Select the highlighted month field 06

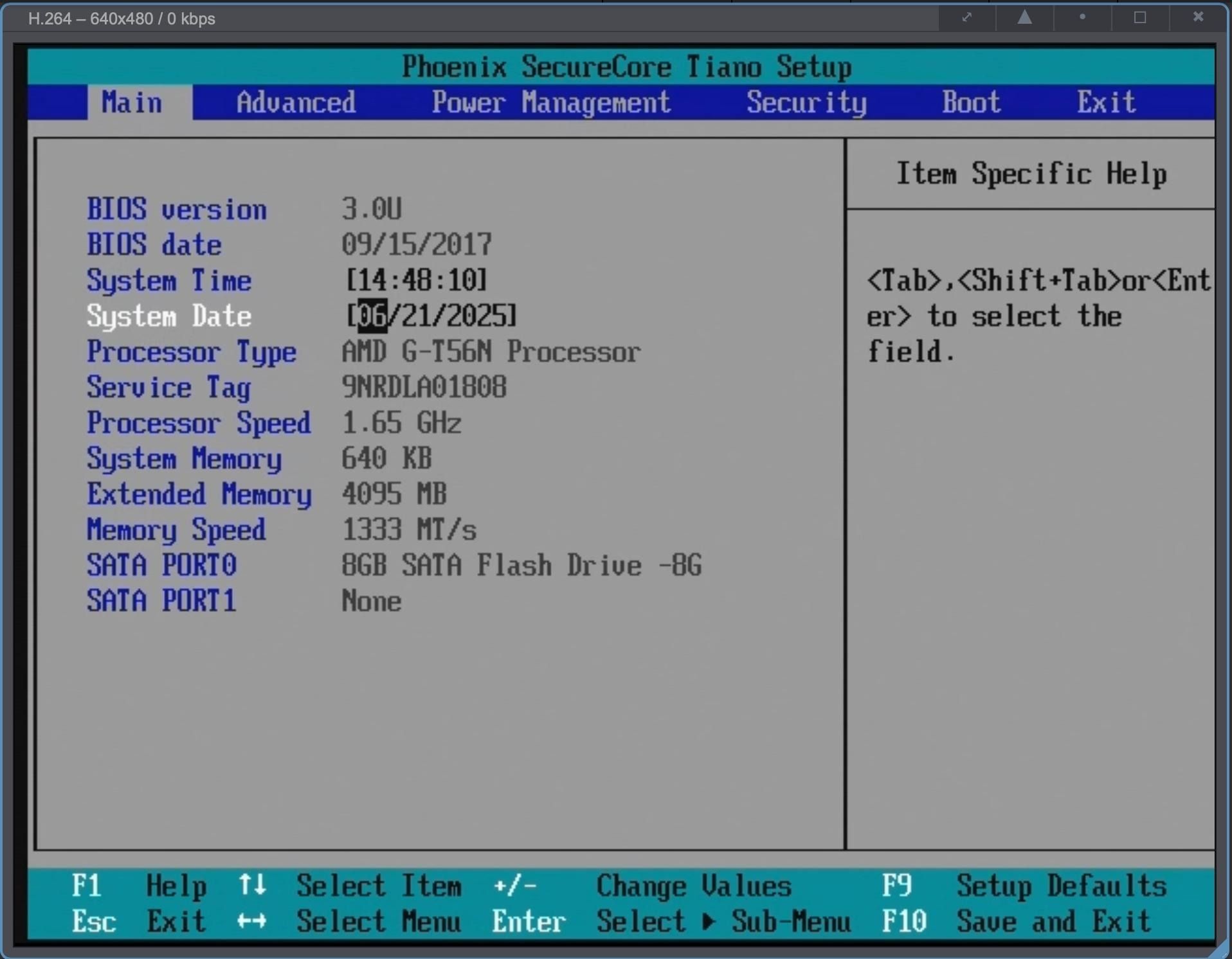pyautogui.click(x=372, y=316)
